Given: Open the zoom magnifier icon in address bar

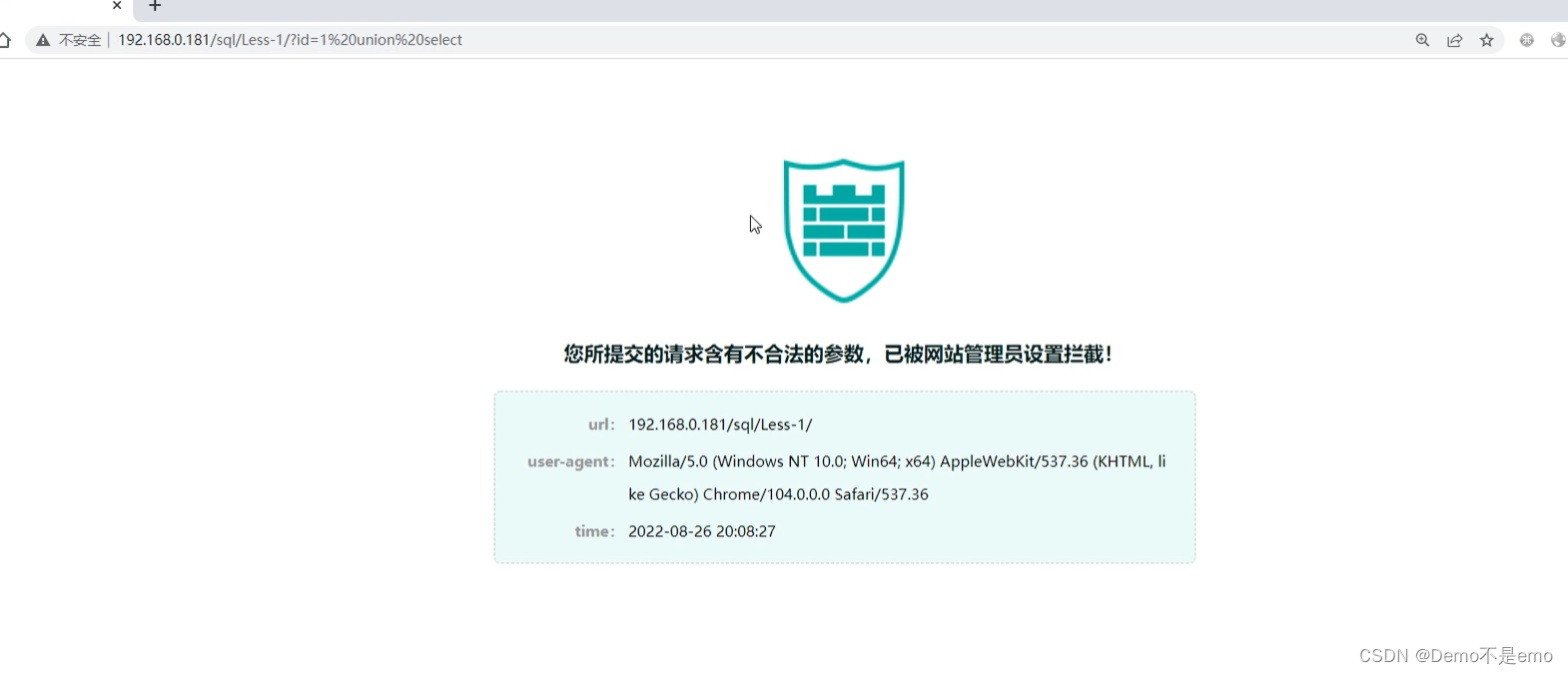Looking at the screenshot, I should 1422,40.
